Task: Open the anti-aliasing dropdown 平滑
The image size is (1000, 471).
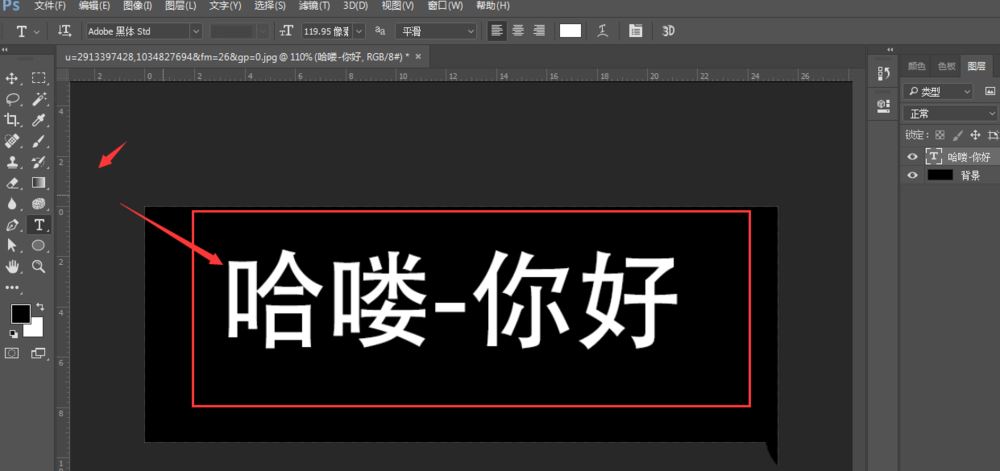Action: coord(436,31)
